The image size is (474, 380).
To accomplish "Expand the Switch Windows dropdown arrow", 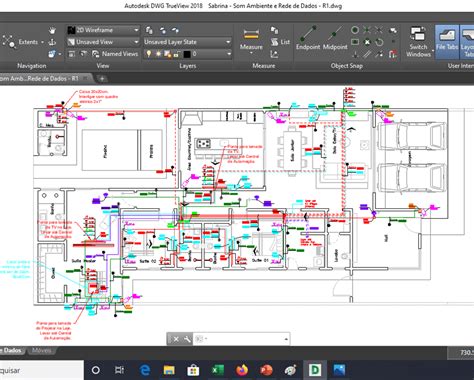I will point(433,50).
